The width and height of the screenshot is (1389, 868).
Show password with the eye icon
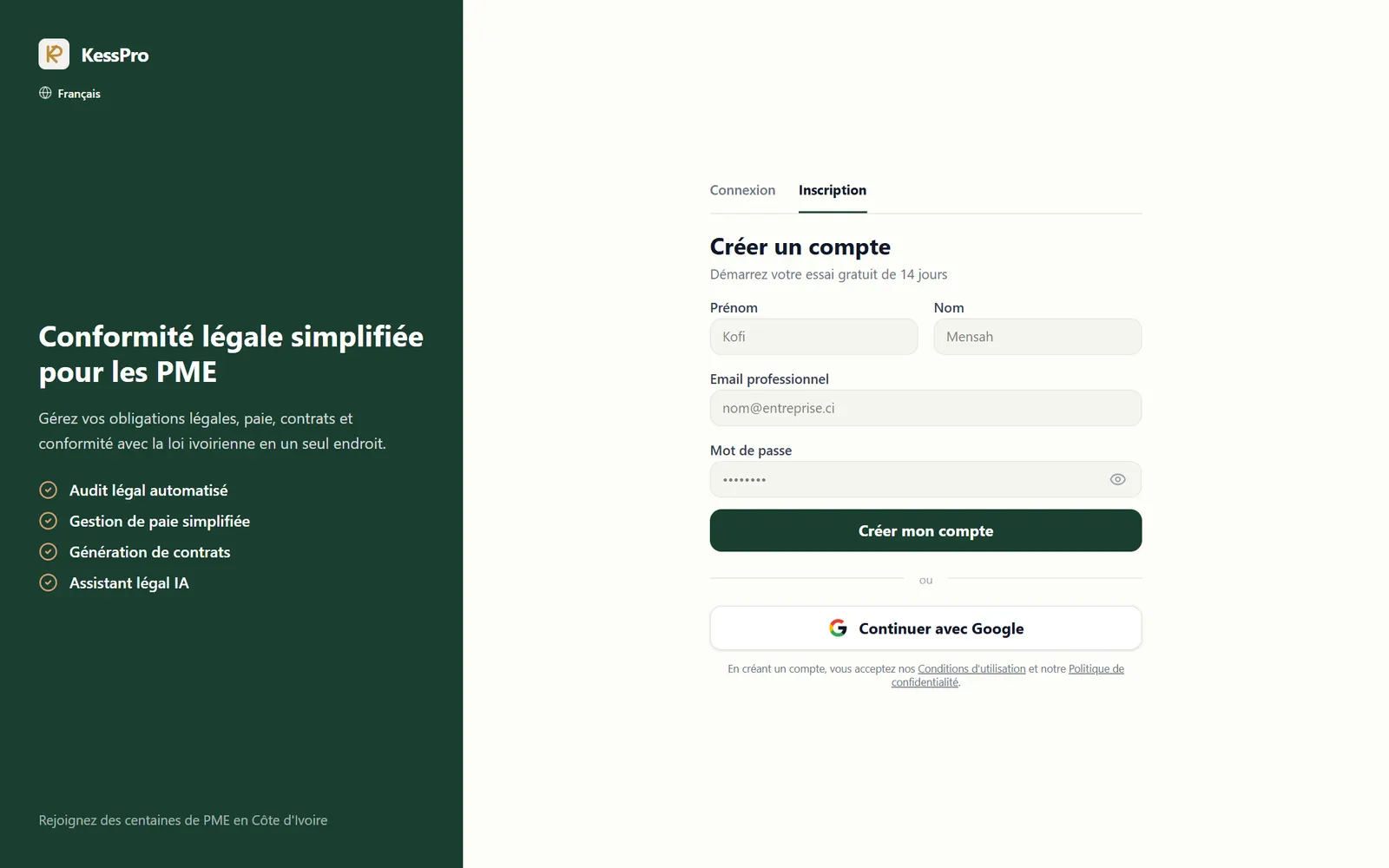pyautogui.click(x=1117, y=479)
